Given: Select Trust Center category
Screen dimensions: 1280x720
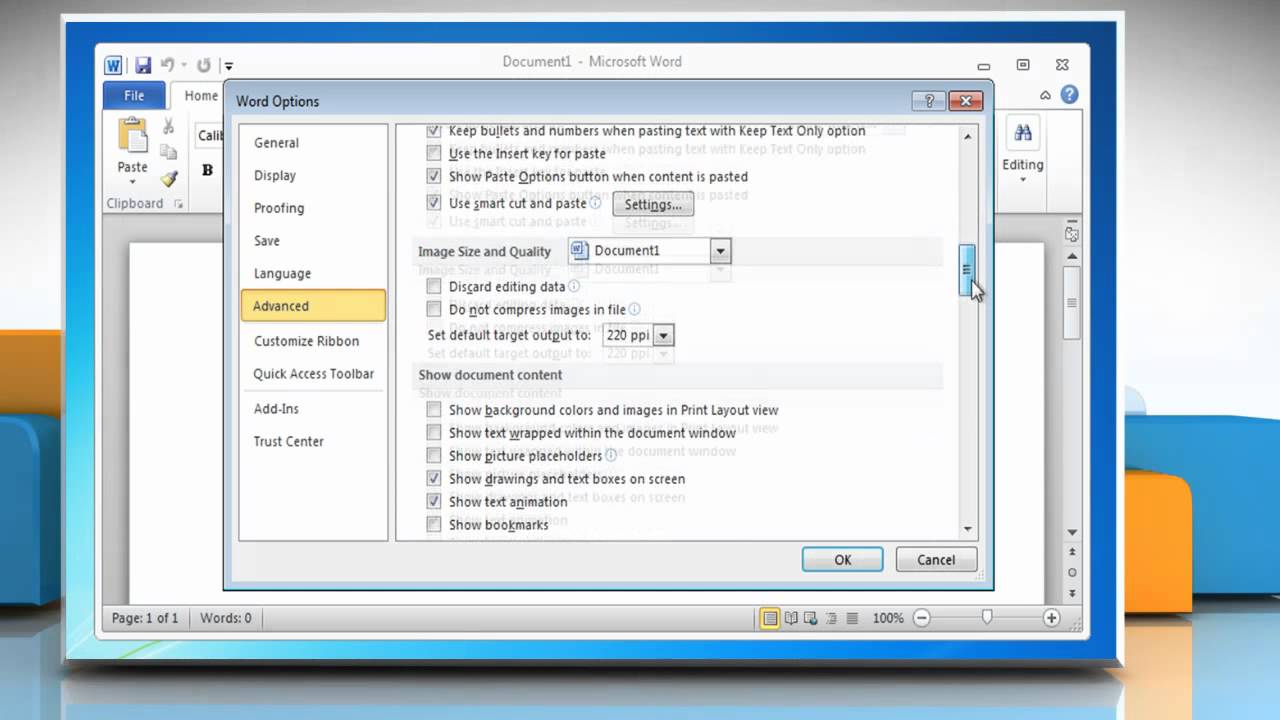Looking at the screenshot, I should [313, 441].
